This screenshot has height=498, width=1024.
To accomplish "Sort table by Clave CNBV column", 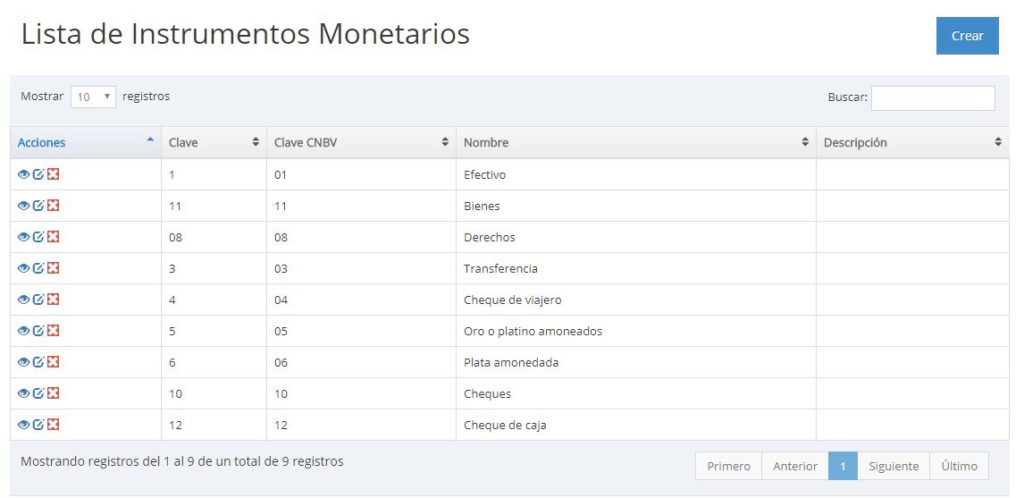I will (x=361, y=142).
